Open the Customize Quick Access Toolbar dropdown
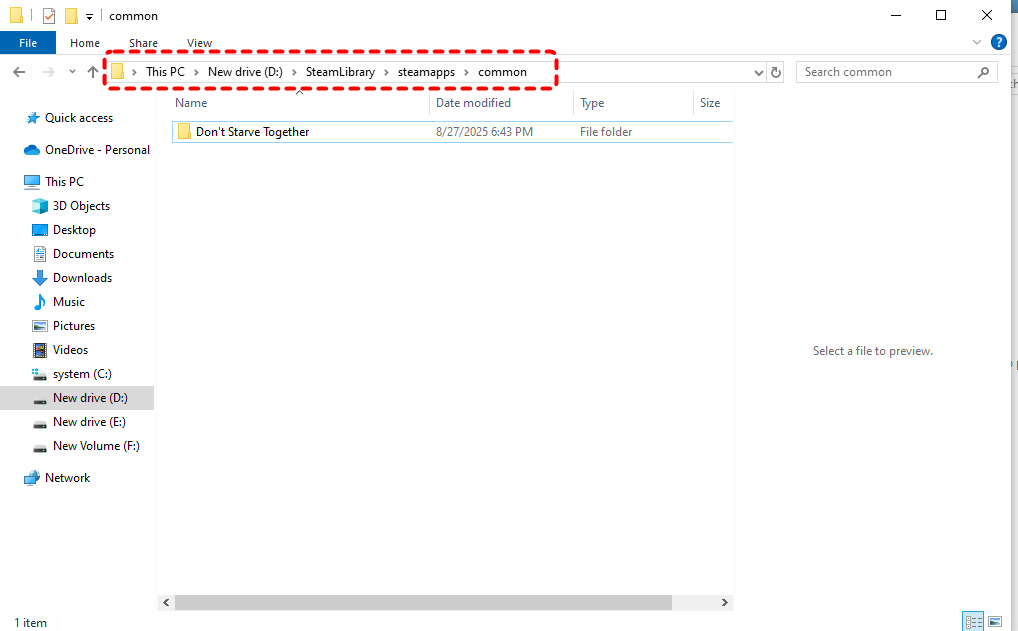 [89, 16]
